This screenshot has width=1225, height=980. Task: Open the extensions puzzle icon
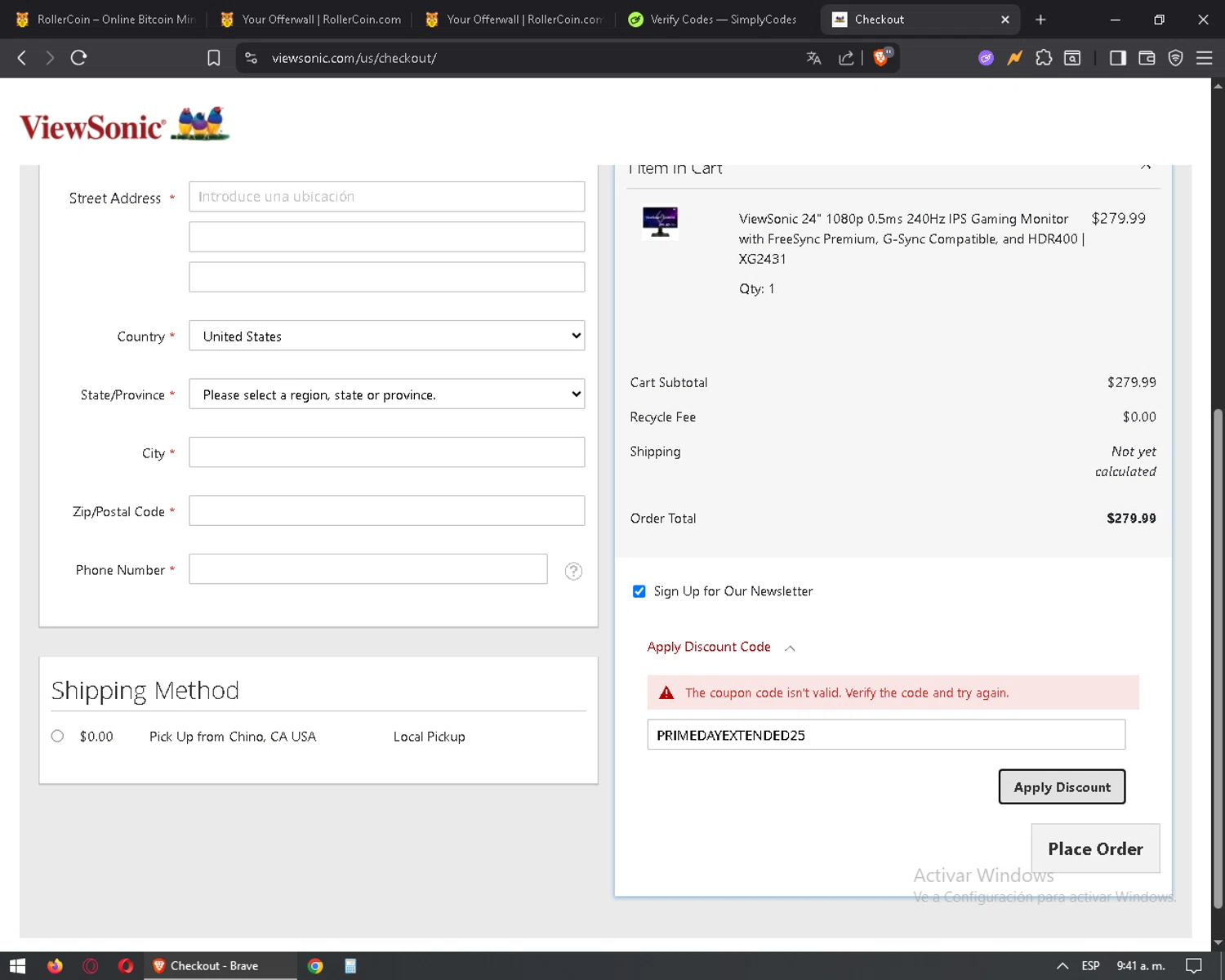click(x=1044, y=58)
